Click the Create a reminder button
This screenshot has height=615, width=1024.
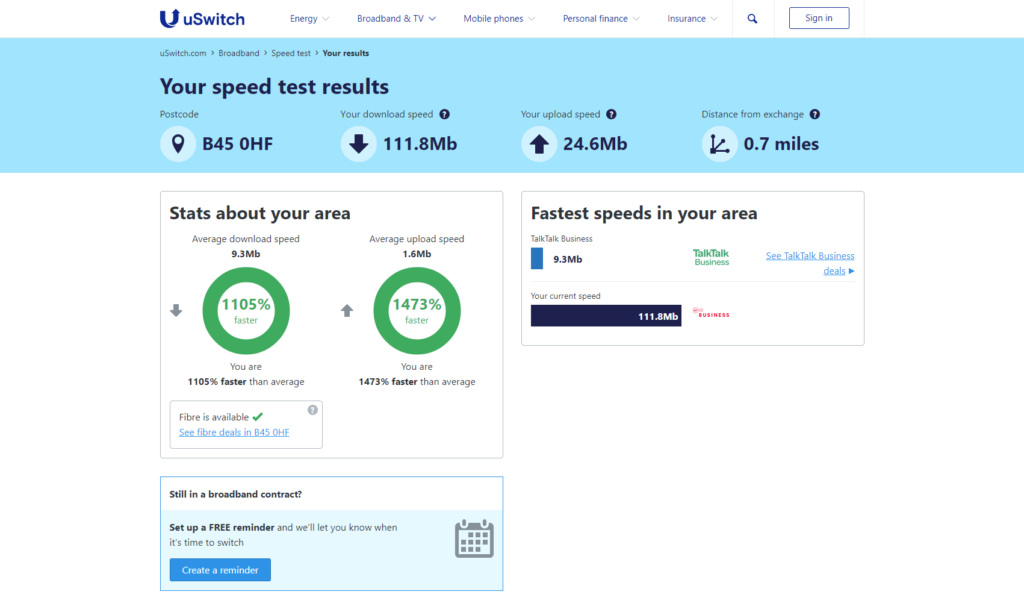(x=220, y=570)
